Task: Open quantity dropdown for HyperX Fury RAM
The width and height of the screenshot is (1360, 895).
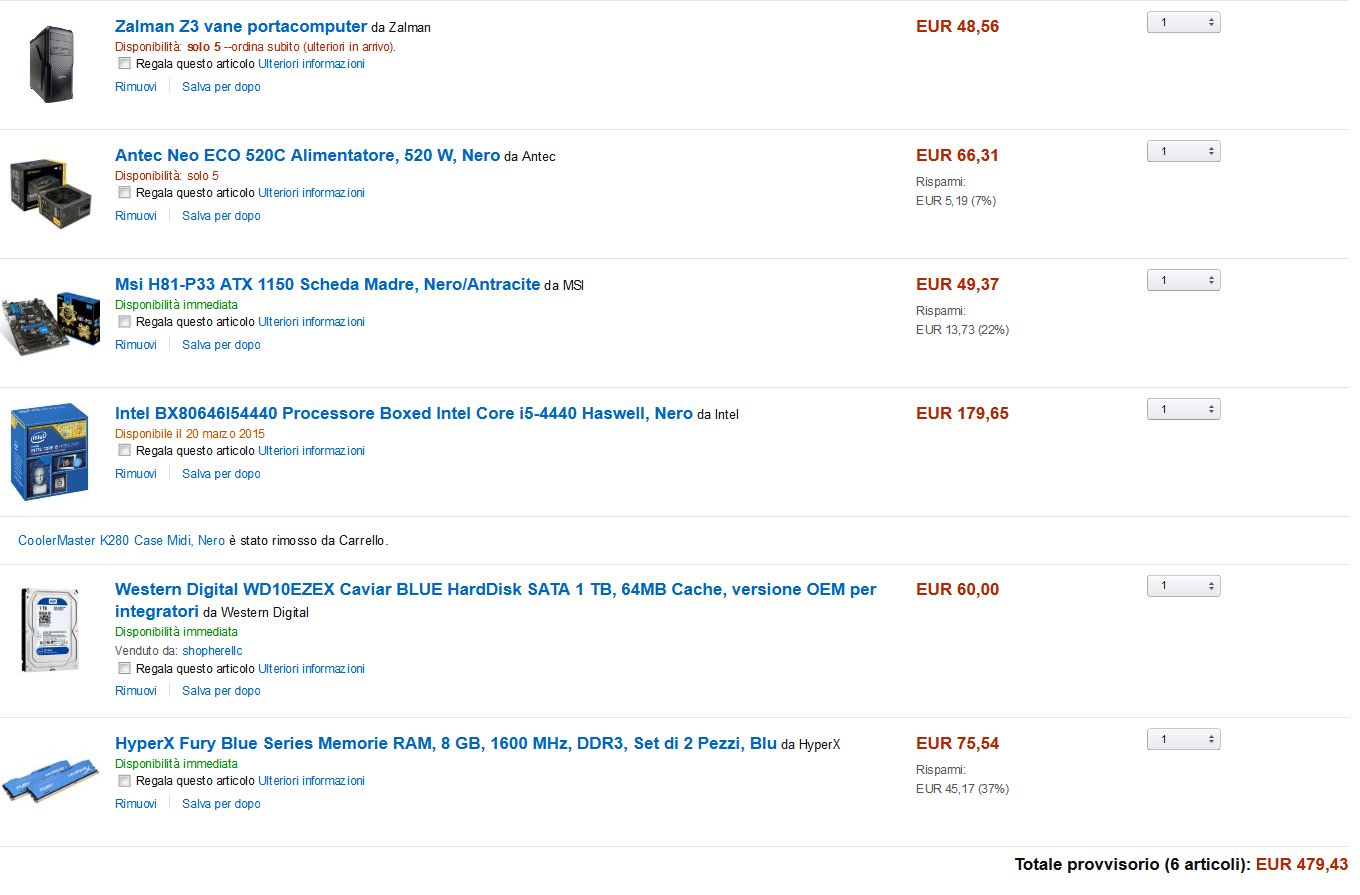Action: pyautogui.click(x=1183, y=739)
